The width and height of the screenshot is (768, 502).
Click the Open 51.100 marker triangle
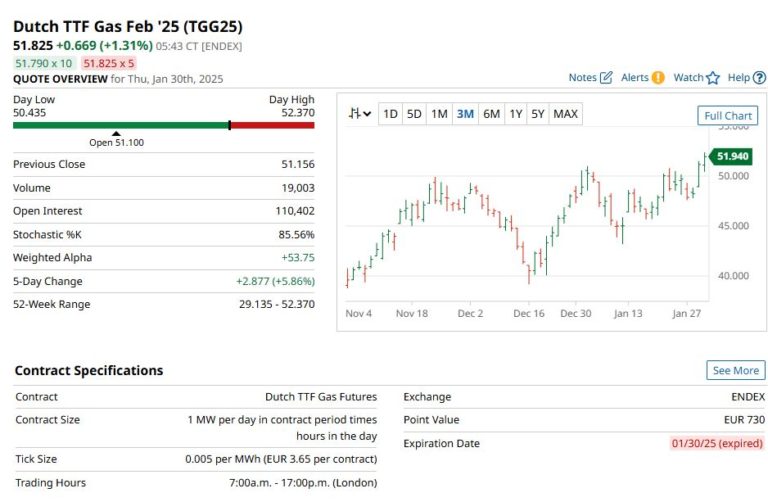pos(116,133)
